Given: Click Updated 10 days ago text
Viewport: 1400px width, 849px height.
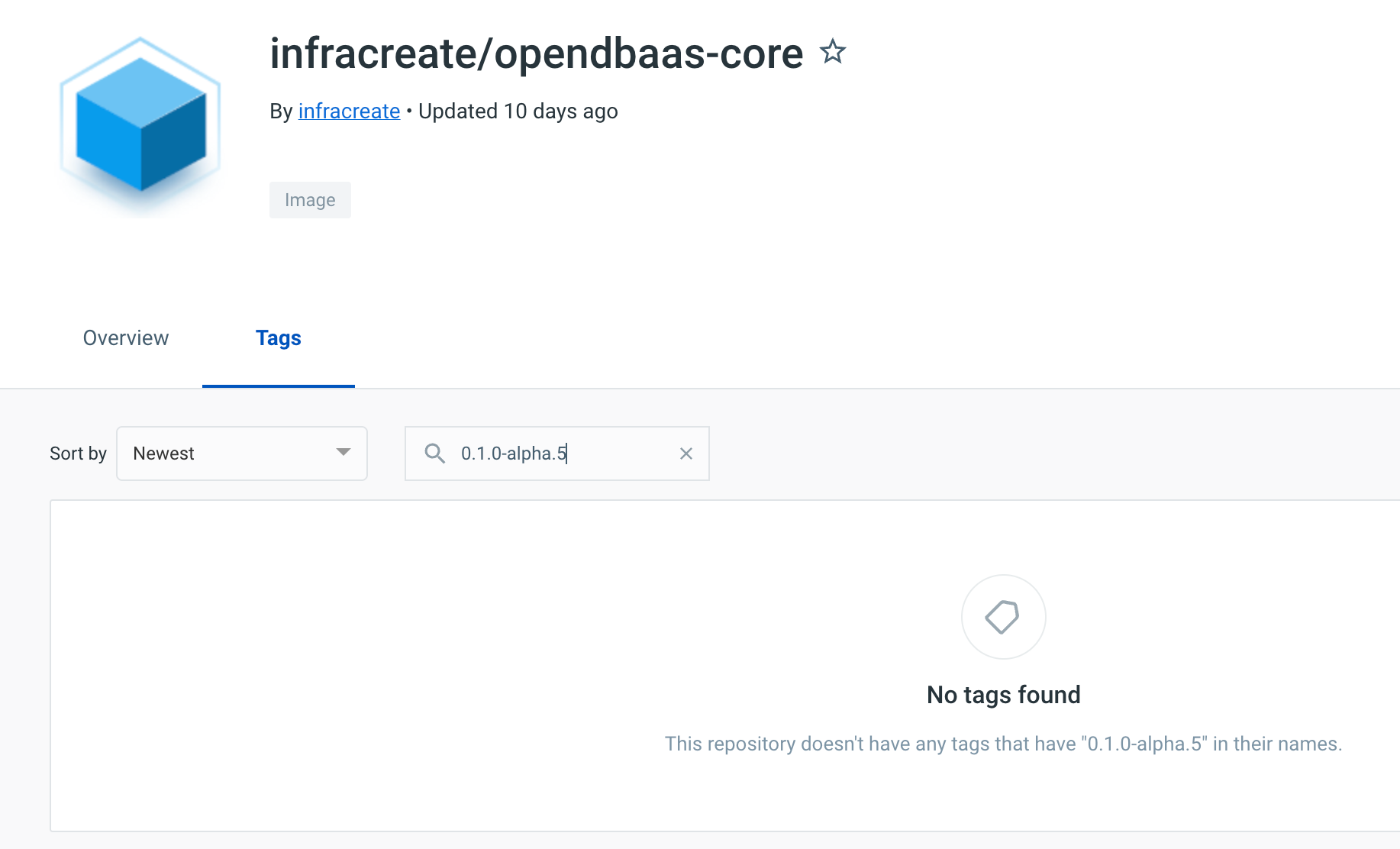Looking at the screenshot, I should (520, 111).
